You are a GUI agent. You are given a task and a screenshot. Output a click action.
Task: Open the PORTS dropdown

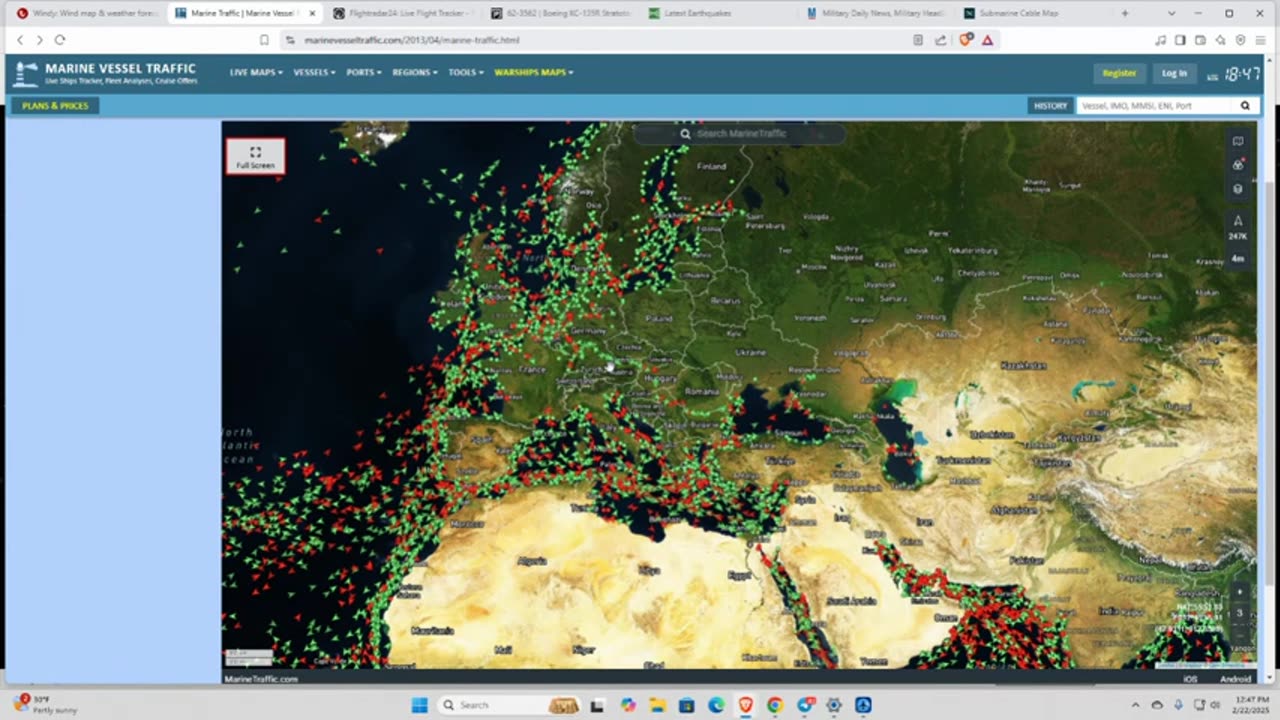pyautogui.click(x=363, y=72)
